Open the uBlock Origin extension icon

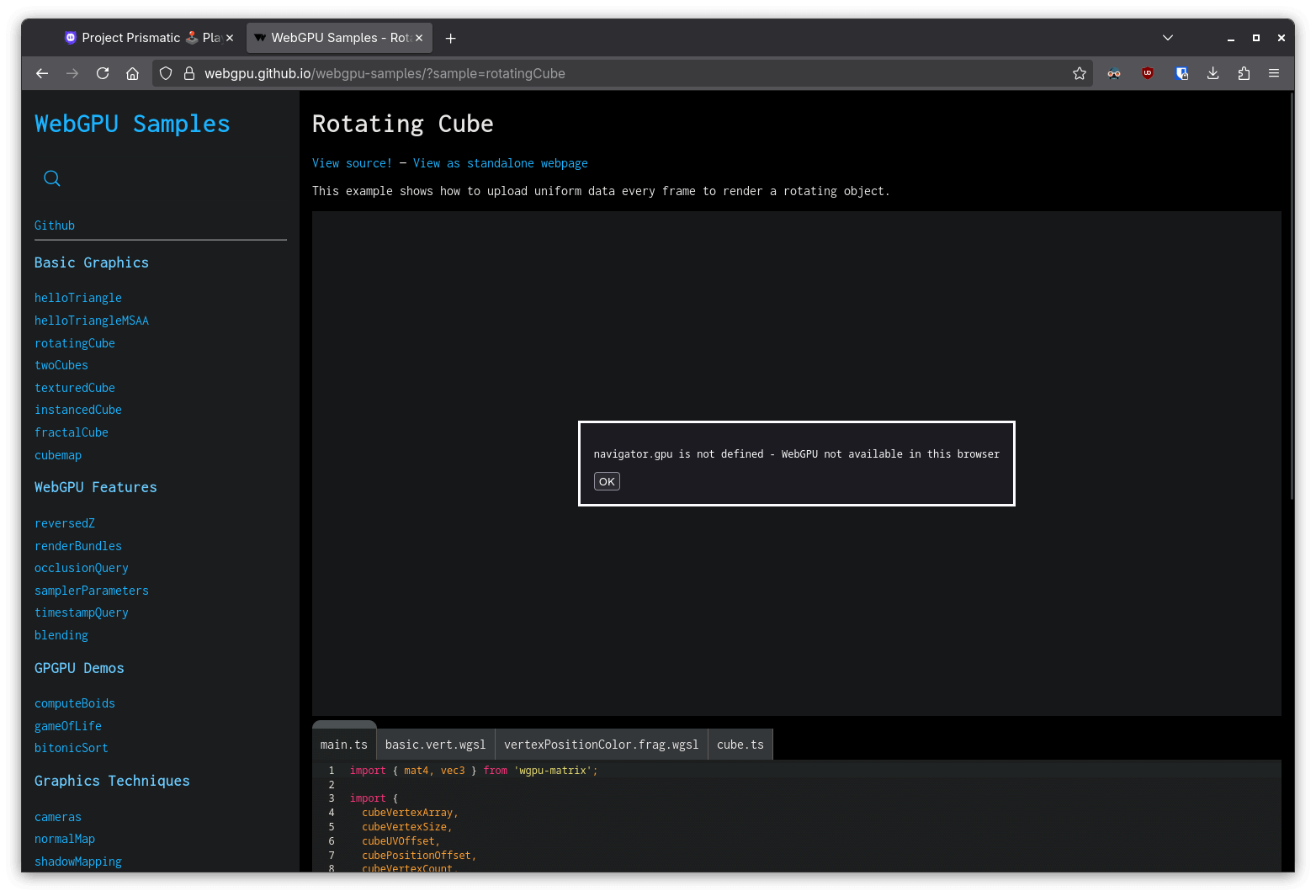1147,73
